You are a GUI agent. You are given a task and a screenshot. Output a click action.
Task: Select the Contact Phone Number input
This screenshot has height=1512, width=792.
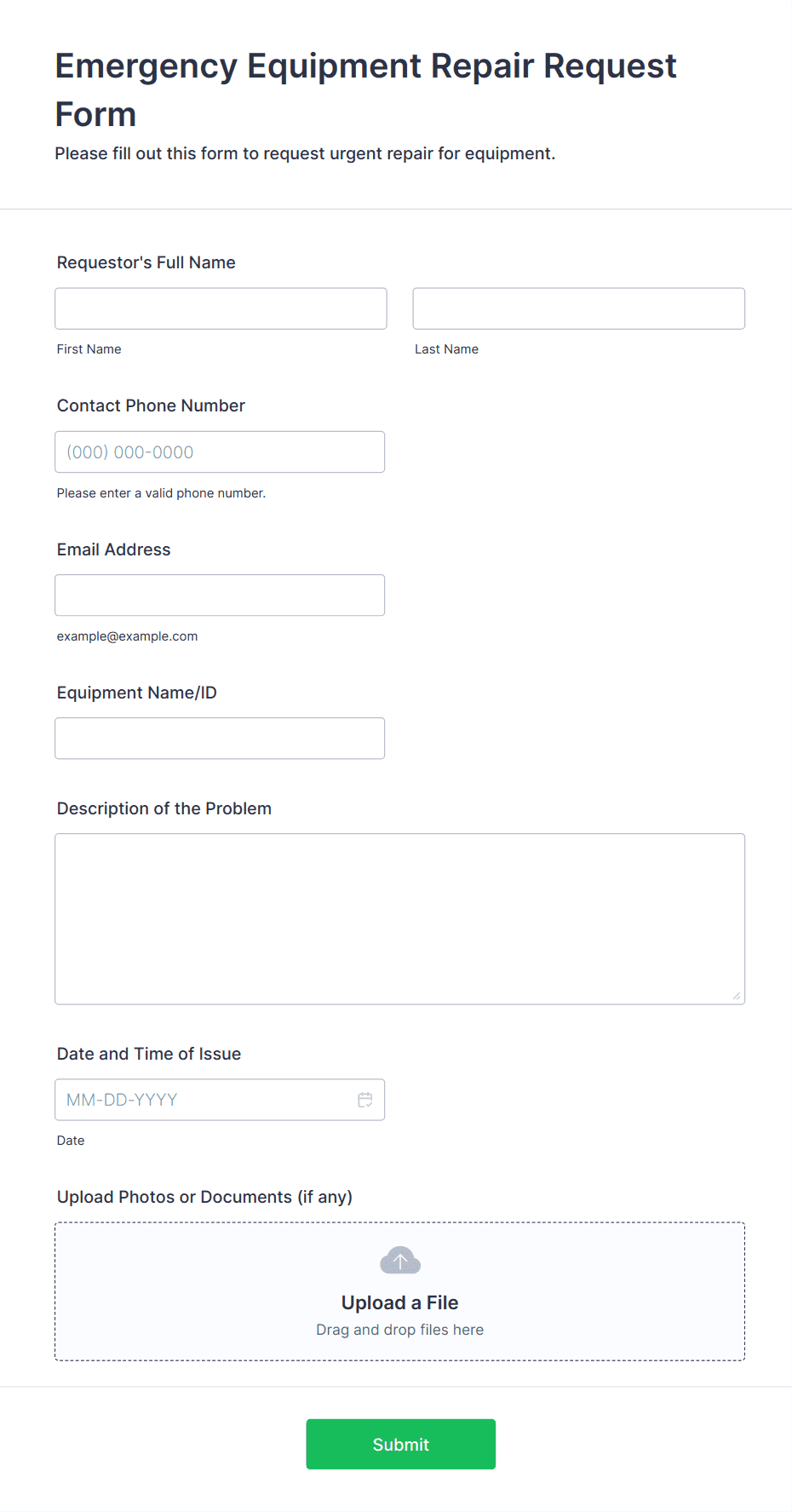pos(220,452)
